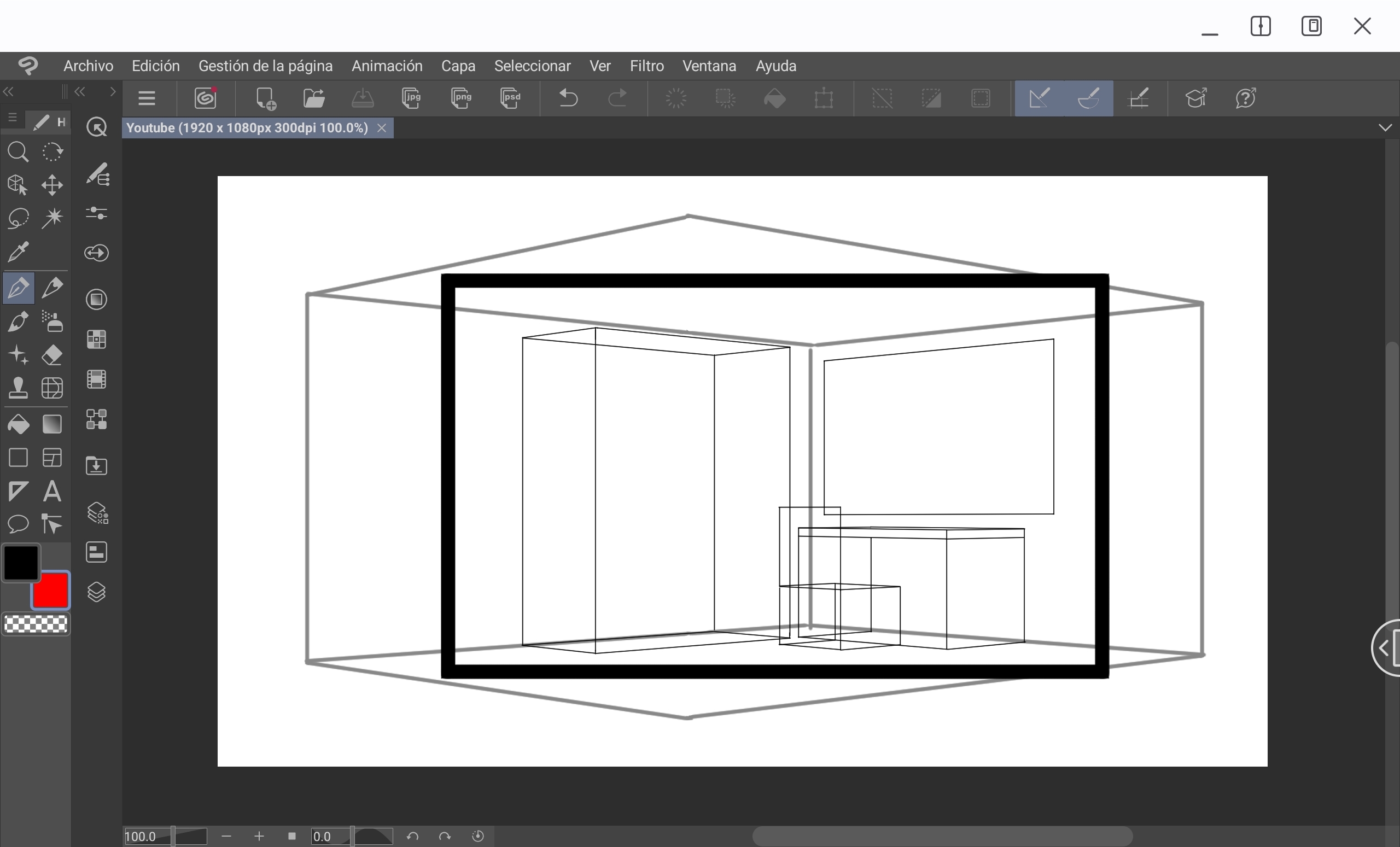Image resolution: width=1400 pixels, height=847 pixels.
Task: Zoom in with the plus button
Action: (x=259, y=837)
